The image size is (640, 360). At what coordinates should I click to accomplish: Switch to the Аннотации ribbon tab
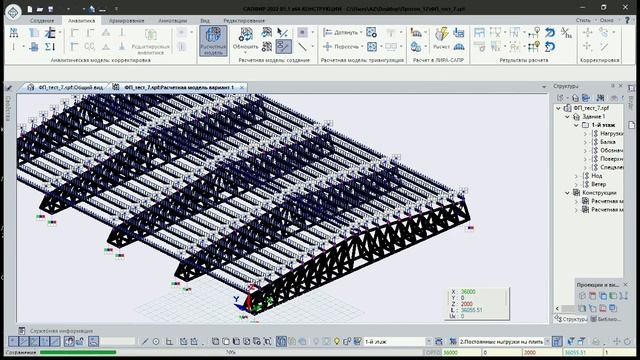tap(173, 20)
